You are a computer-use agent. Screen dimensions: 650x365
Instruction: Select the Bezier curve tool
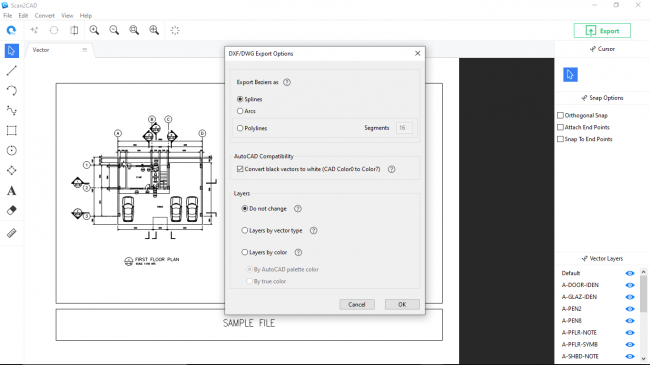(12, 110)
